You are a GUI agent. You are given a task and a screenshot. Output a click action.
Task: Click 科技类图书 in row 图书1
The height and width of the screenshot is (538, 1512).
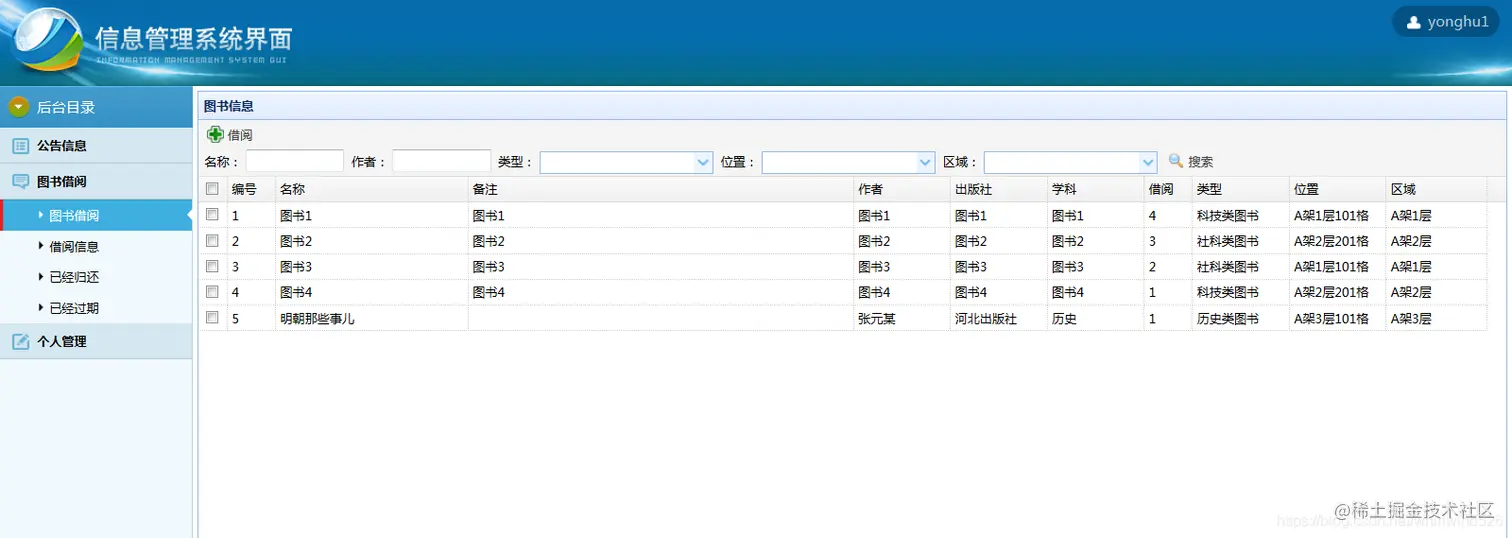click(1227, 215)
